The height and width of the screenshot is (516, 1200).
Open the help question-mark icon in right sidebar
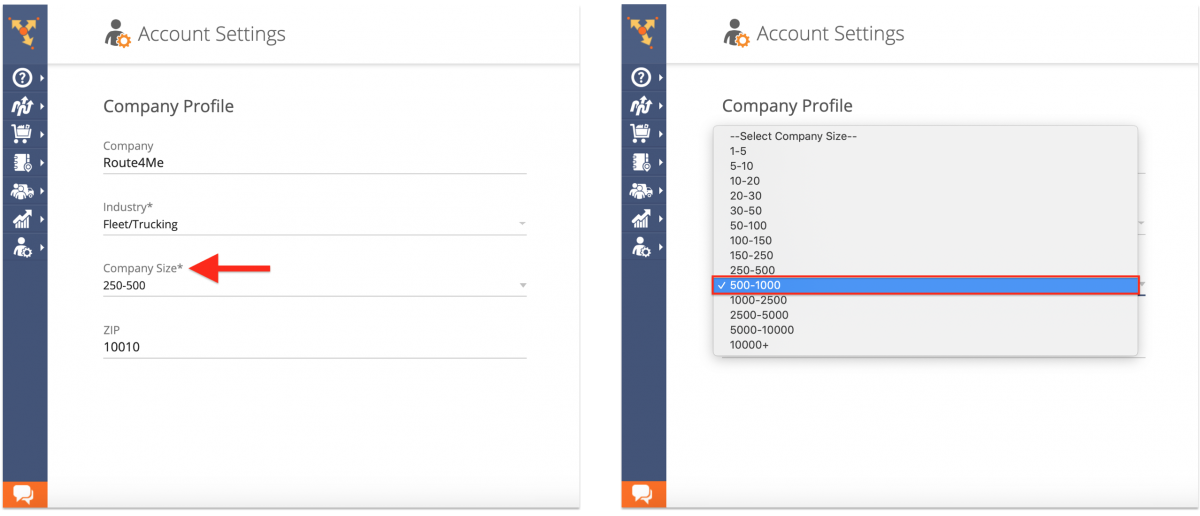click(x=641, y=78)
